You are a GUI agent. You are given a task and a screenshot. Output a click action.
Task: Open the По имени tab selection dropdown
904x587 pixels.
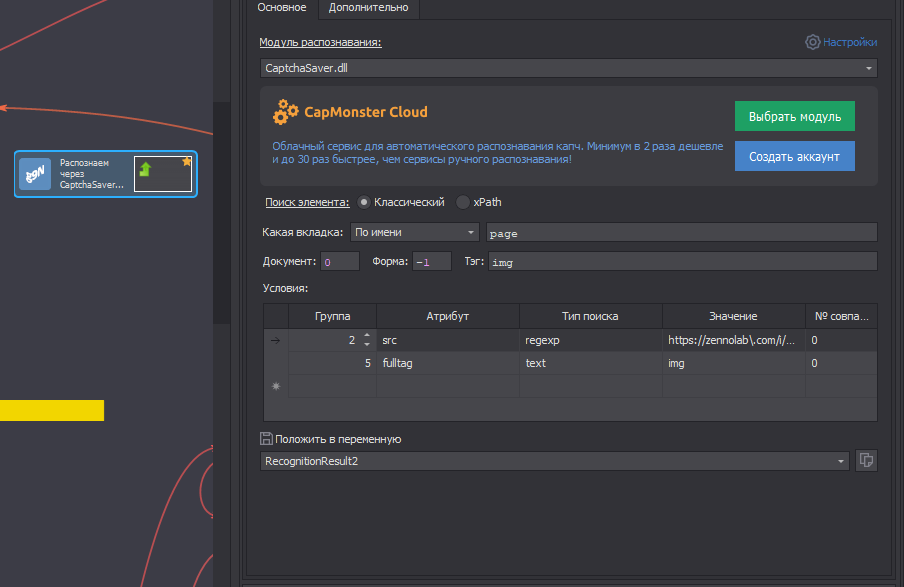coord(470,232)
